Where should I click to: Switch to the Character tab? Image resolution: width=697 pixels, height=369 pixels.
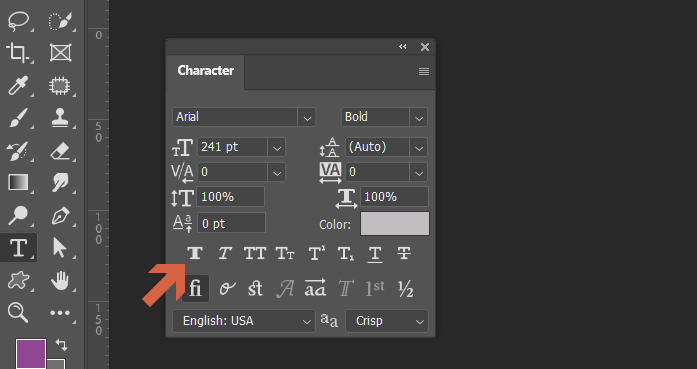point(205,71)
